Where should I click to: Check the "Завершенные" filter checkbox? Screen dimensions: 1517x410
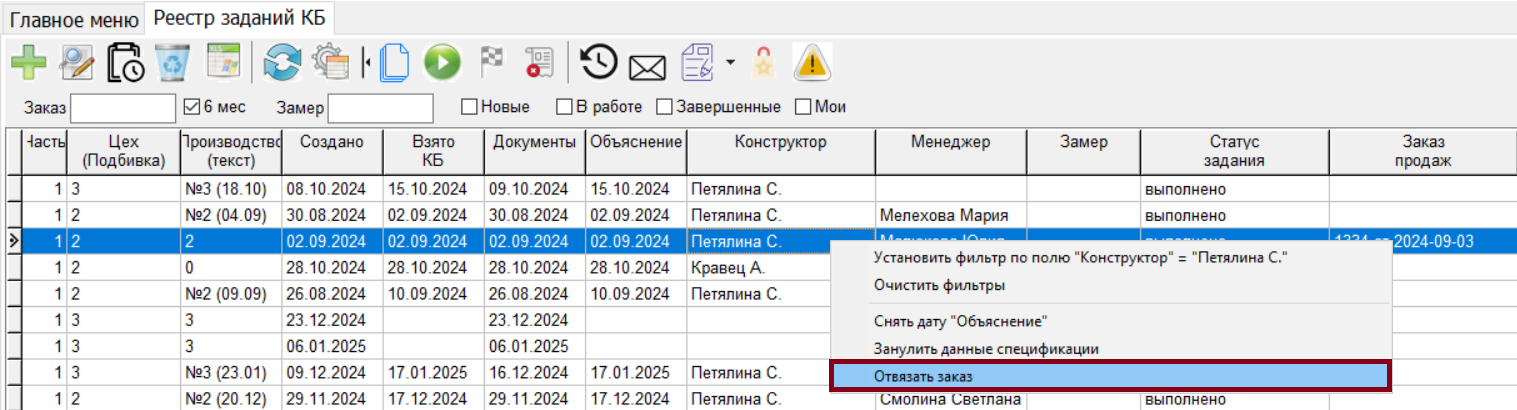[x=664, y=106]
